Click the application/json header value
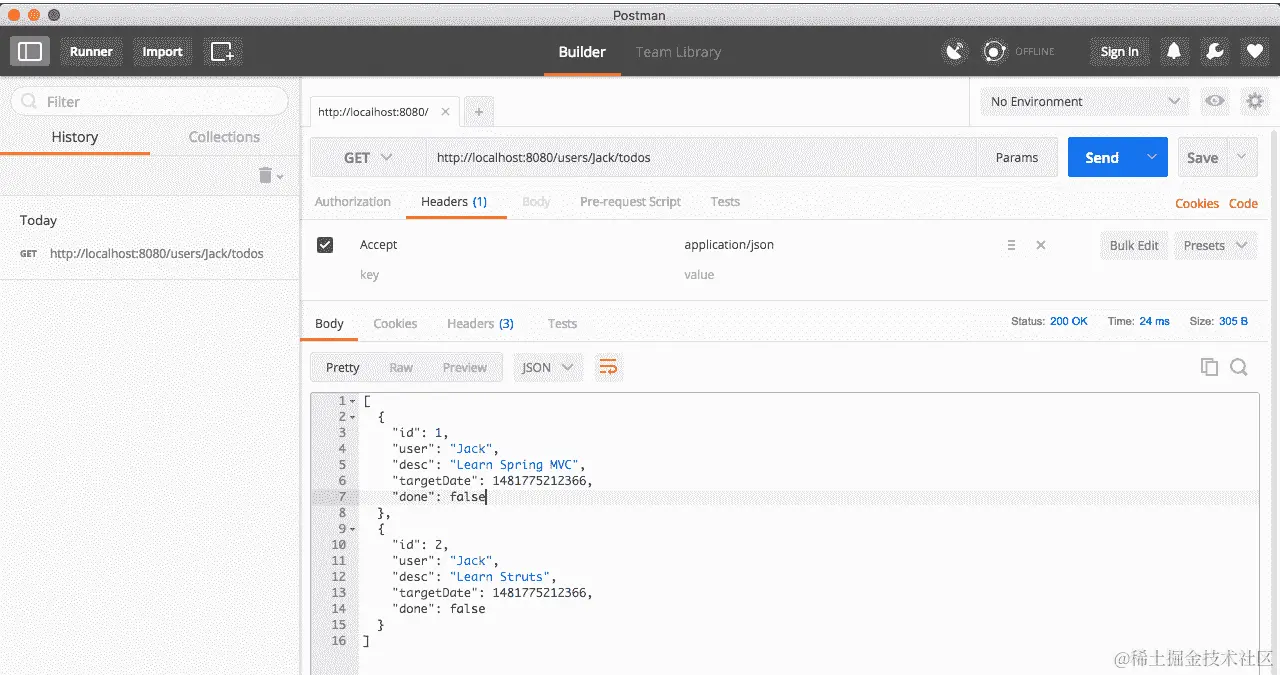 [729, 245]
